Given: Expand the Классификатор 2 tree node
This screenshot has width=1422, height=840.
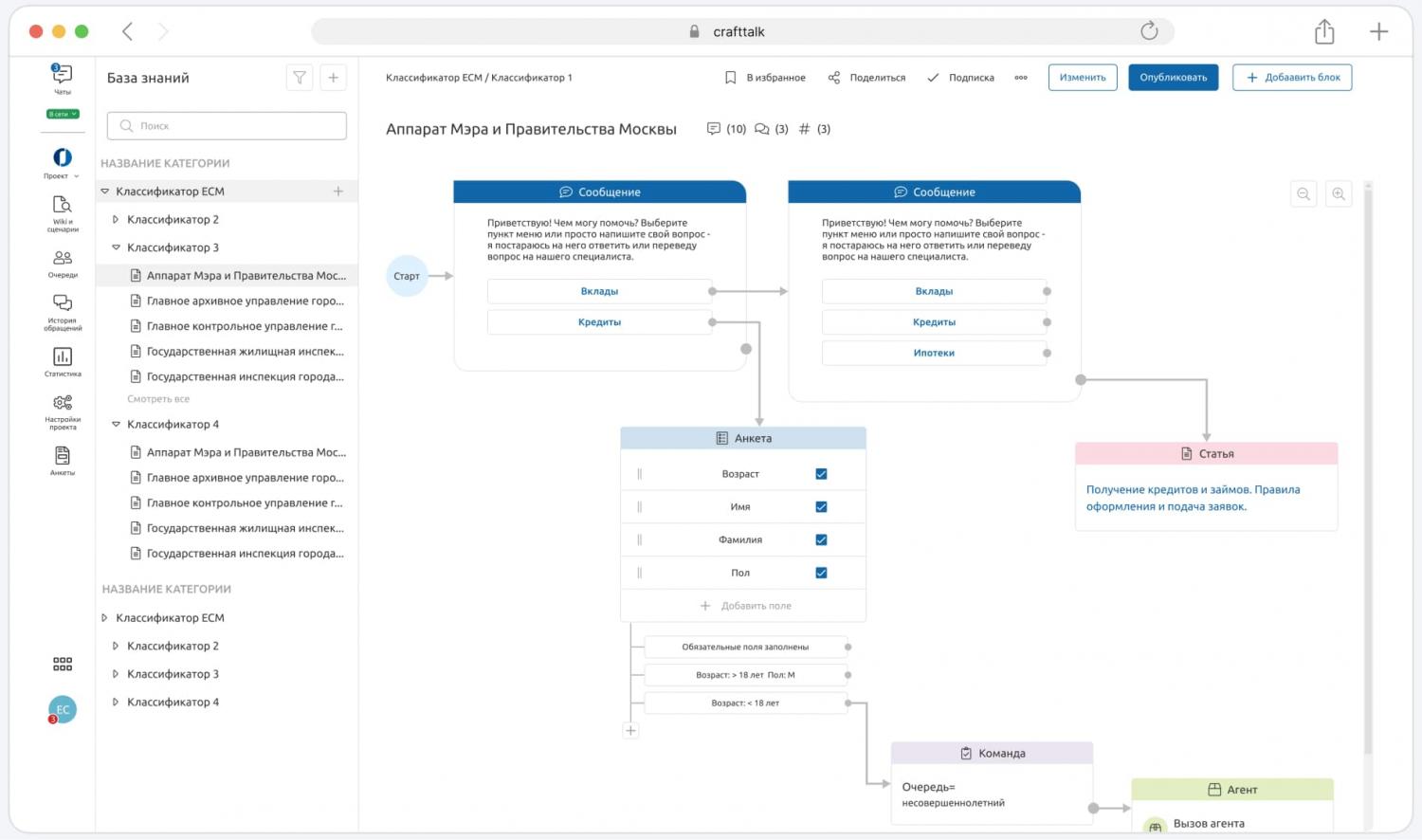Looking at the screenshot, I should point(116,220).
